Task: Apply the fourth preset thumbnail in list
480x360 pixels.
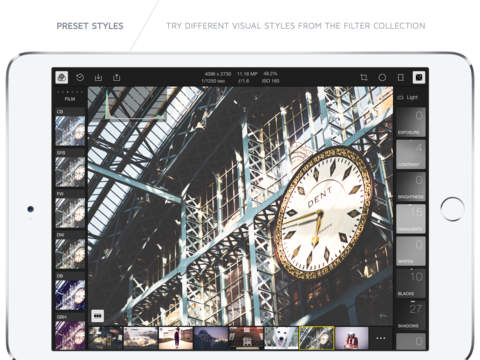Action: [x=70, y=254]
